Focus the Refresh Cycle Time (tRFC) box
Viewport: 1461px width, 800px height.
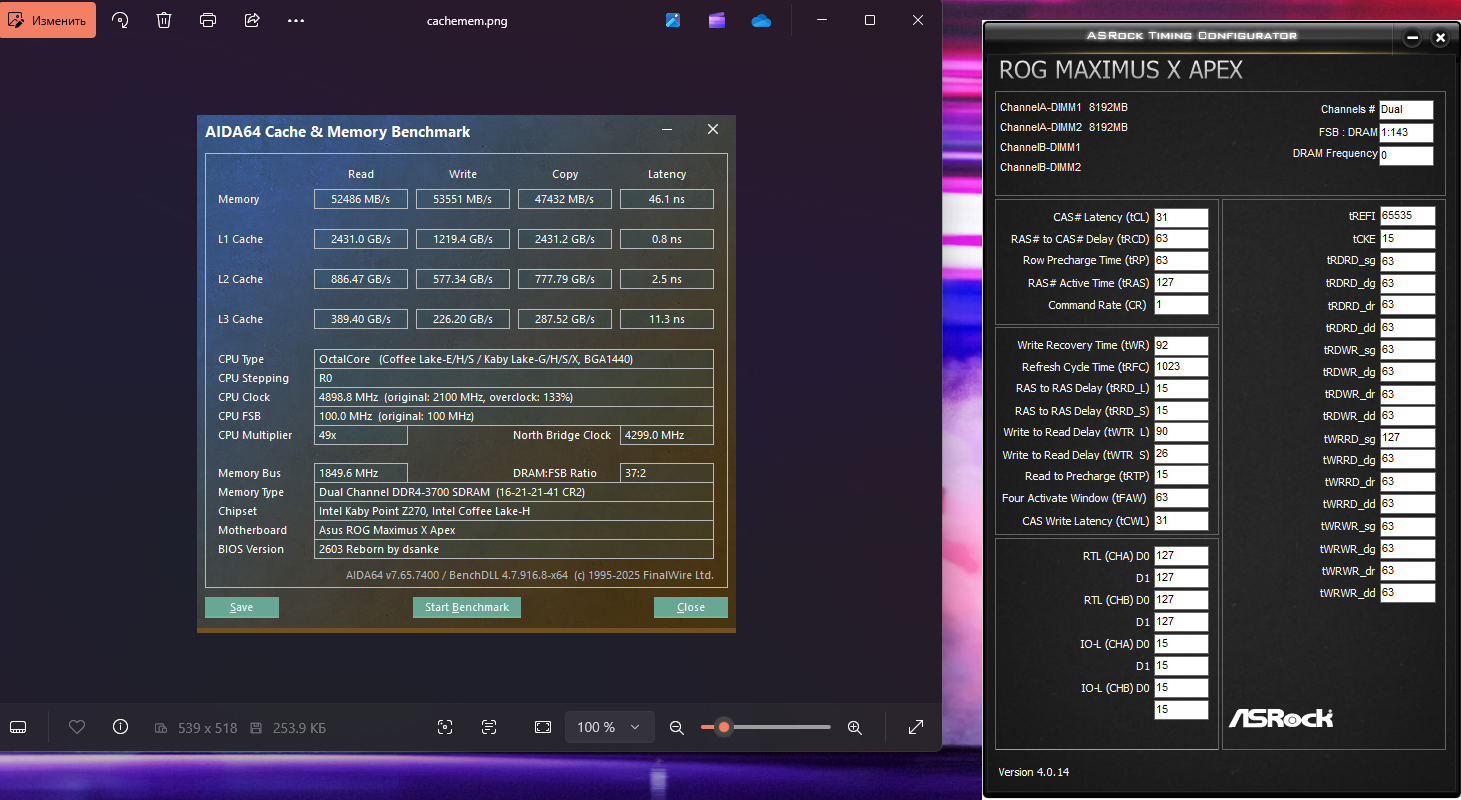click(1181, 367)
